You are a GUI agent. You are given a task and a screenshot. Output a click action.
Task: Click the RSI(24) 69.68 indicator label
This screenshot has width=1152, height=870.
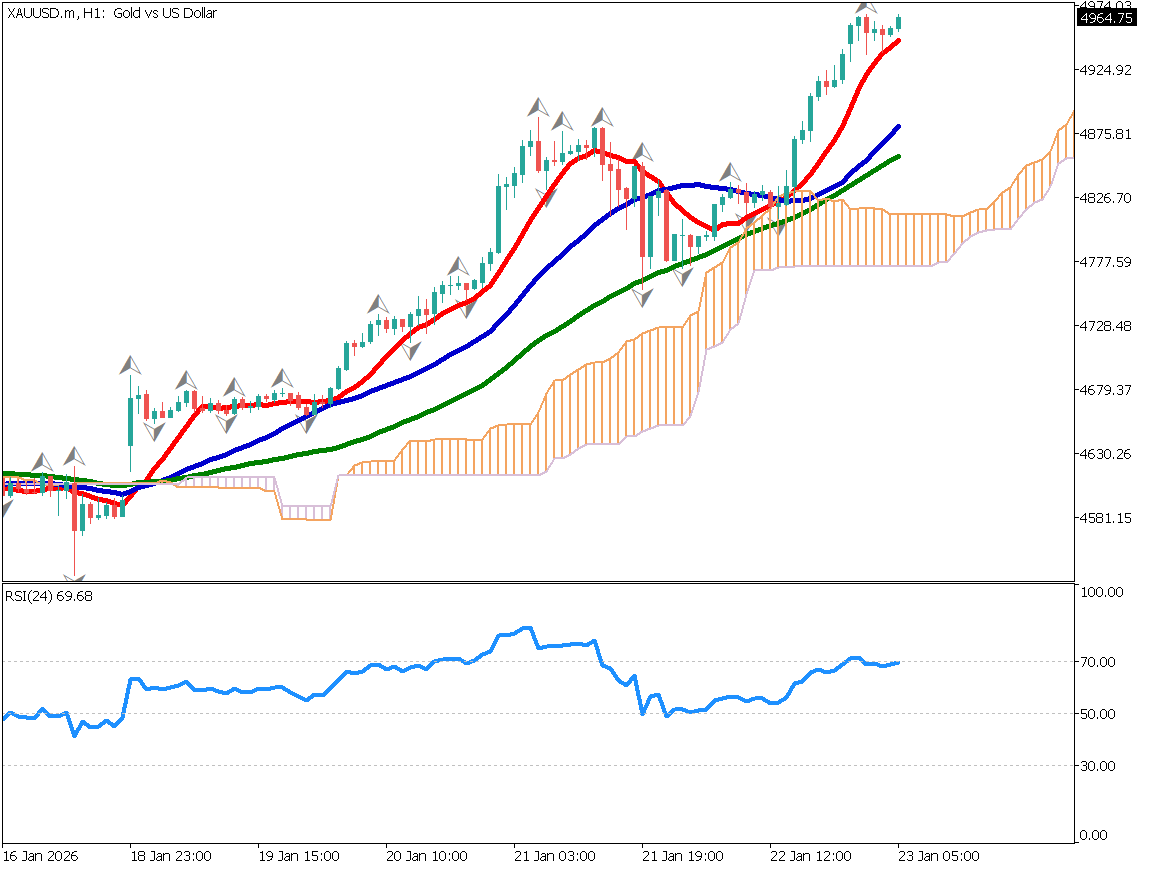click(x=49, y=596)
